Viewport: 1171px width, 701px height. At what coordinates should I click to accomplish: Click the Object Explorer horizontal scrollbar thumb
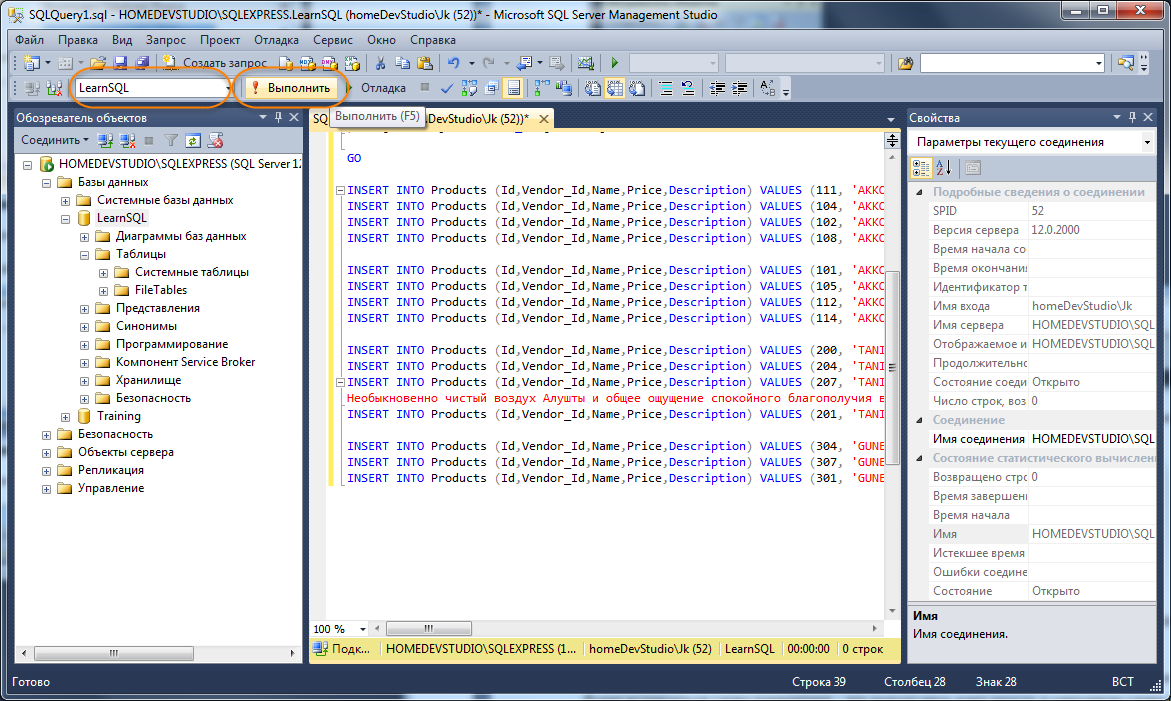pyautogui.click(x=114, y=653)
